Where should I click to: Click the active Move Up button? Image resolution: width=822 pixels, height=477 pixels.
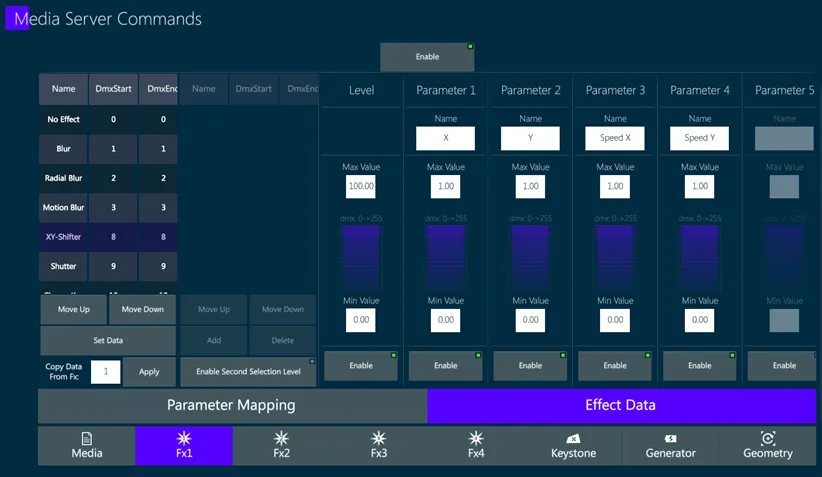click(x=74, y=309)
